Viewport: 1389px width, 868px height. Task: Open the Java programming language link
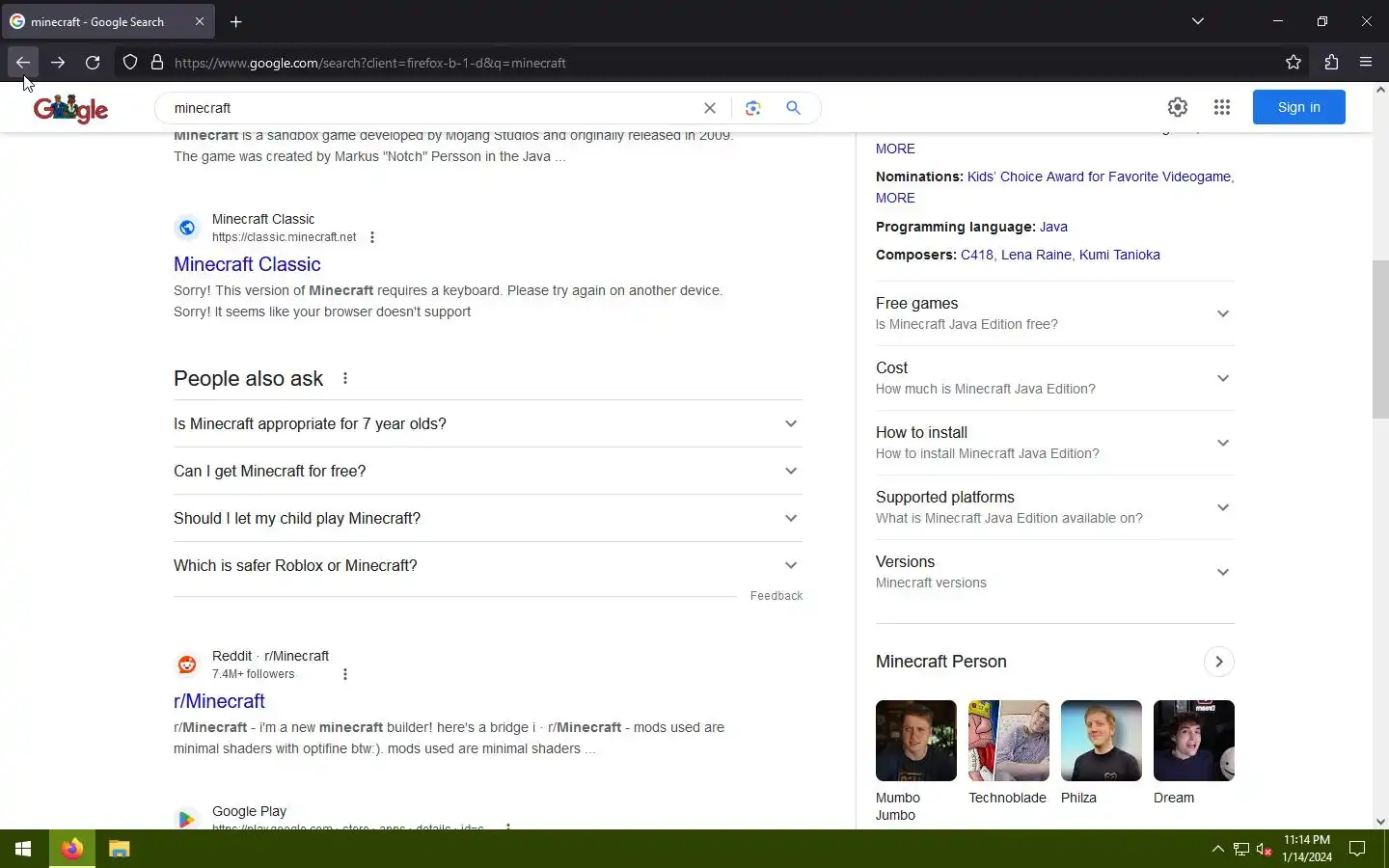tap(1053, 227)
